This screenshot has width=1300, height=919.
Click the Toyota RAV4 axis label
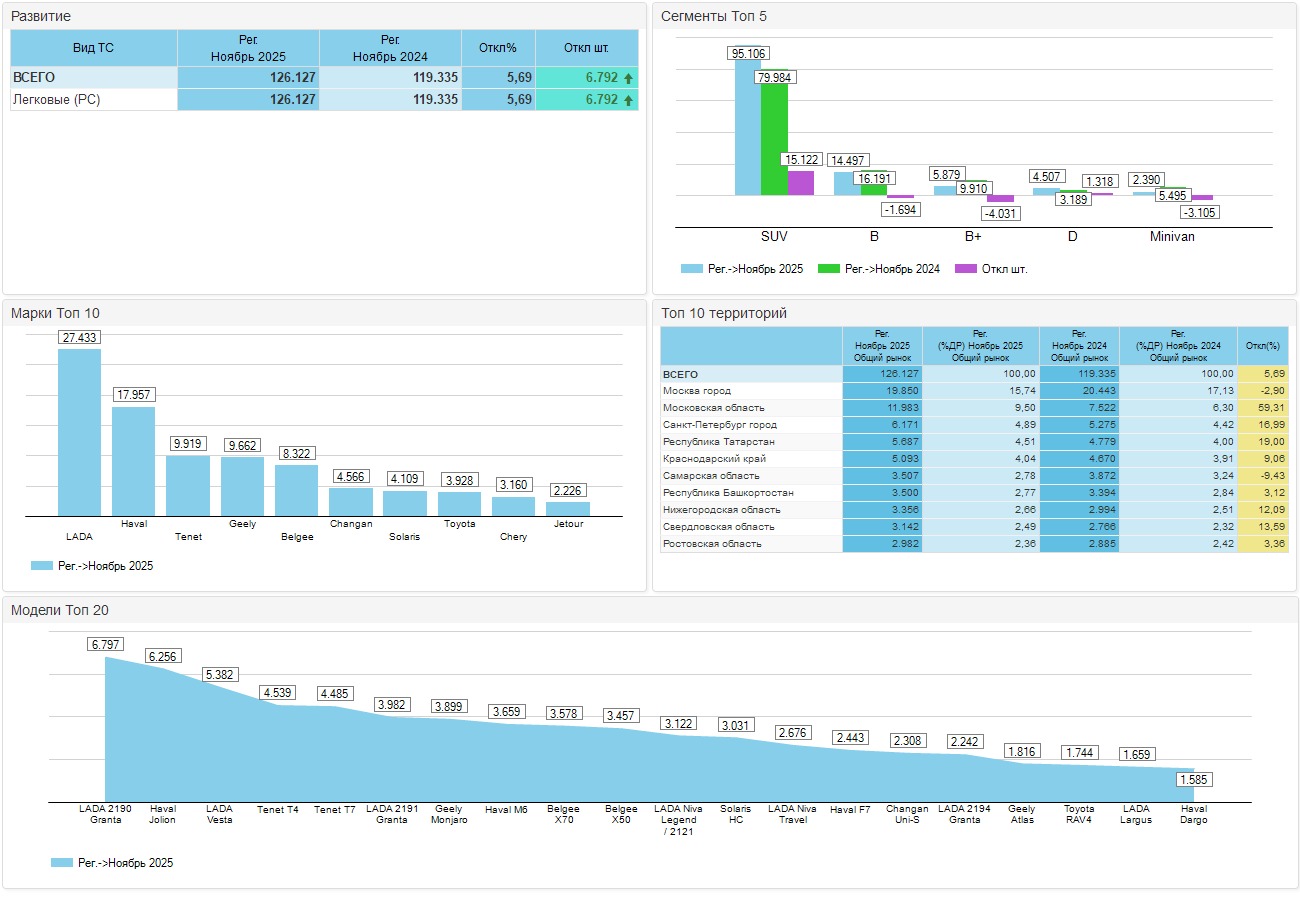(x=1079, y=814)
